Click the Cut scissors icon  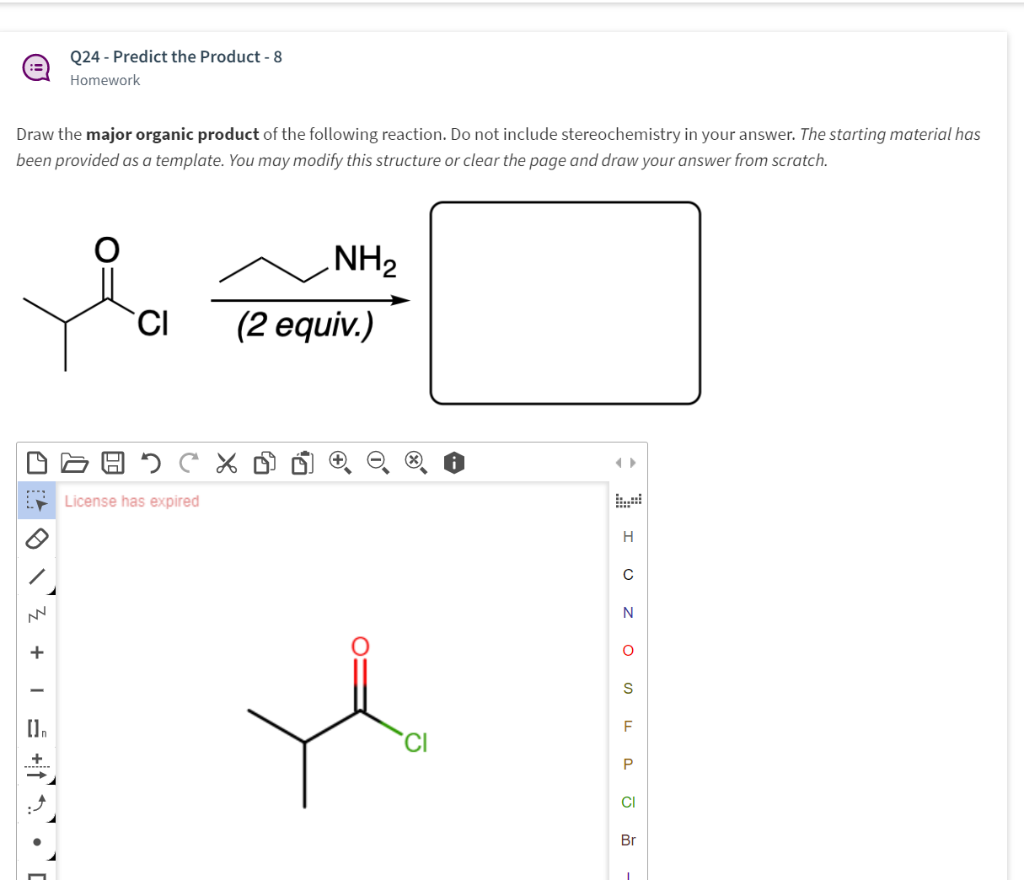click(226, 462)
